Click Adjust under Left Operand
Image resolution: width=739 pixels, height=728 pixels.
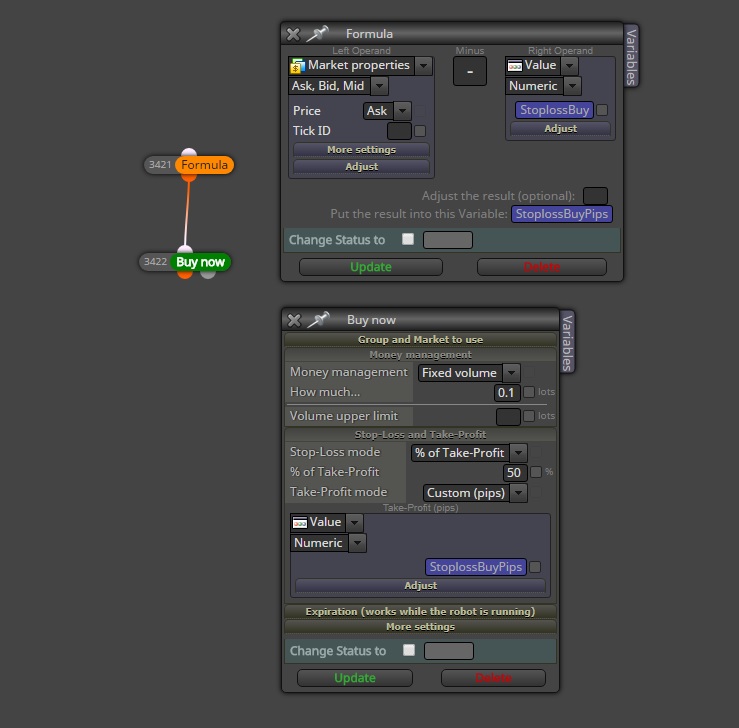[x=361, y=167]
